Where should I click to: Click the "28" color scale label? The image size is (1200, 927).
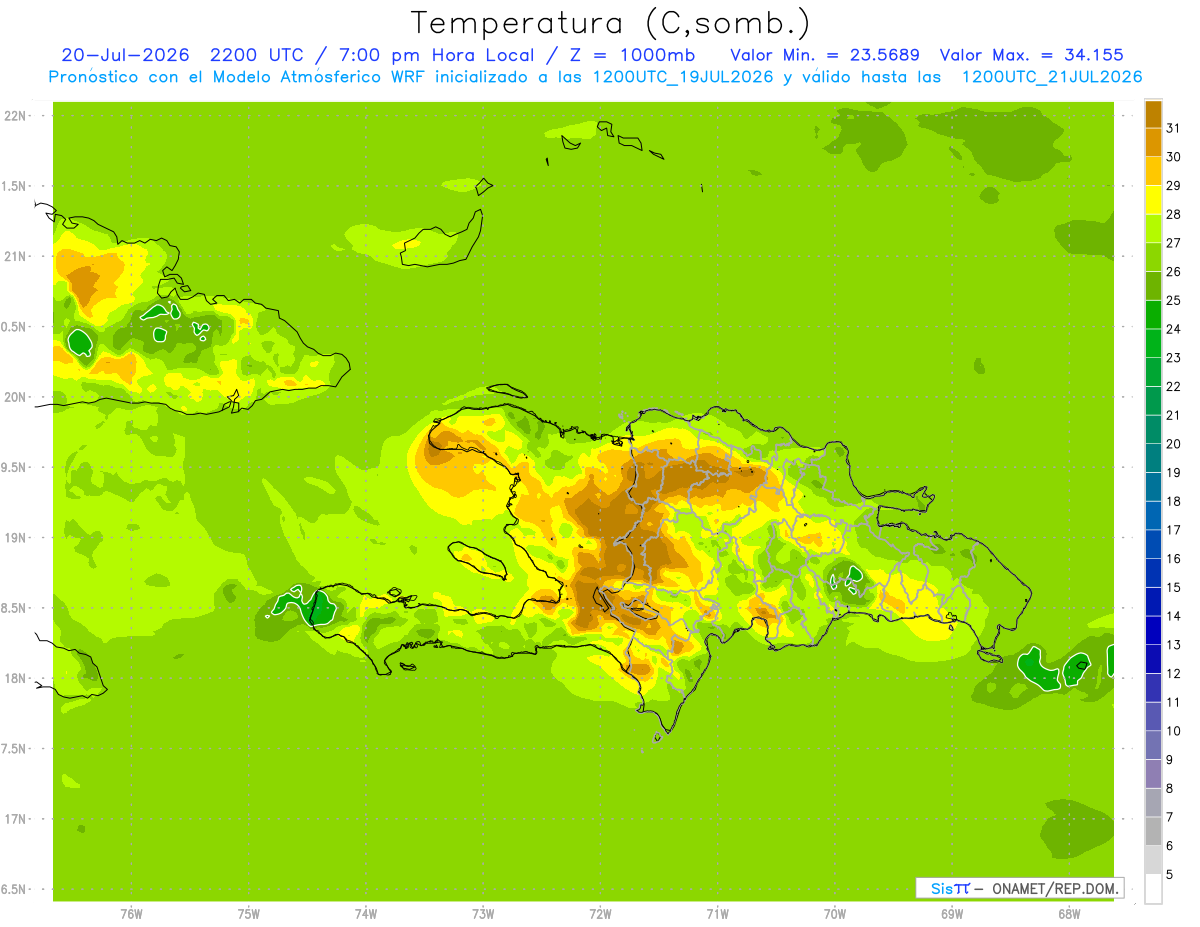1174,214
